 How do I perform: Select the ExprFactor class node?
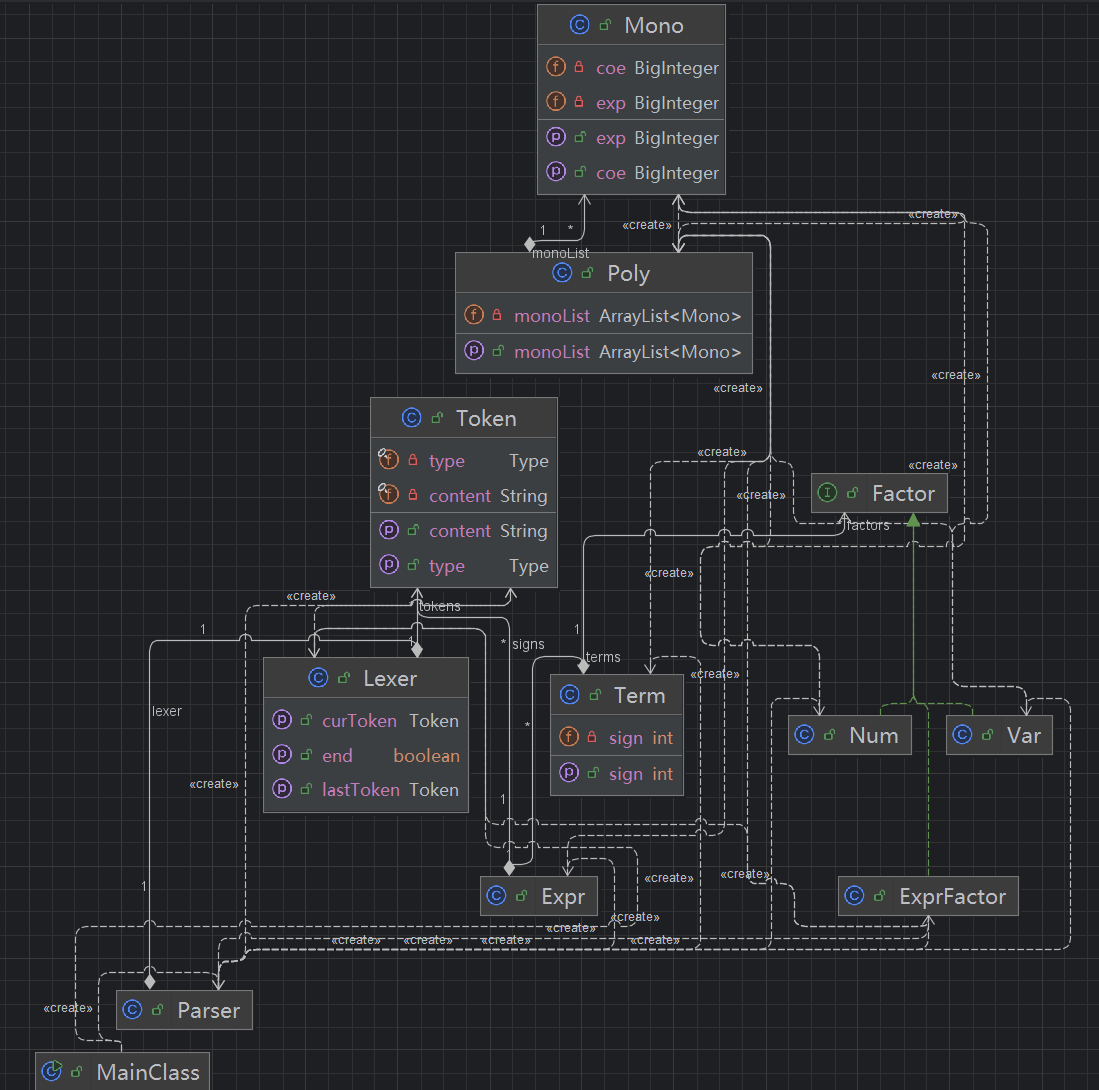[x=928, y=896]
